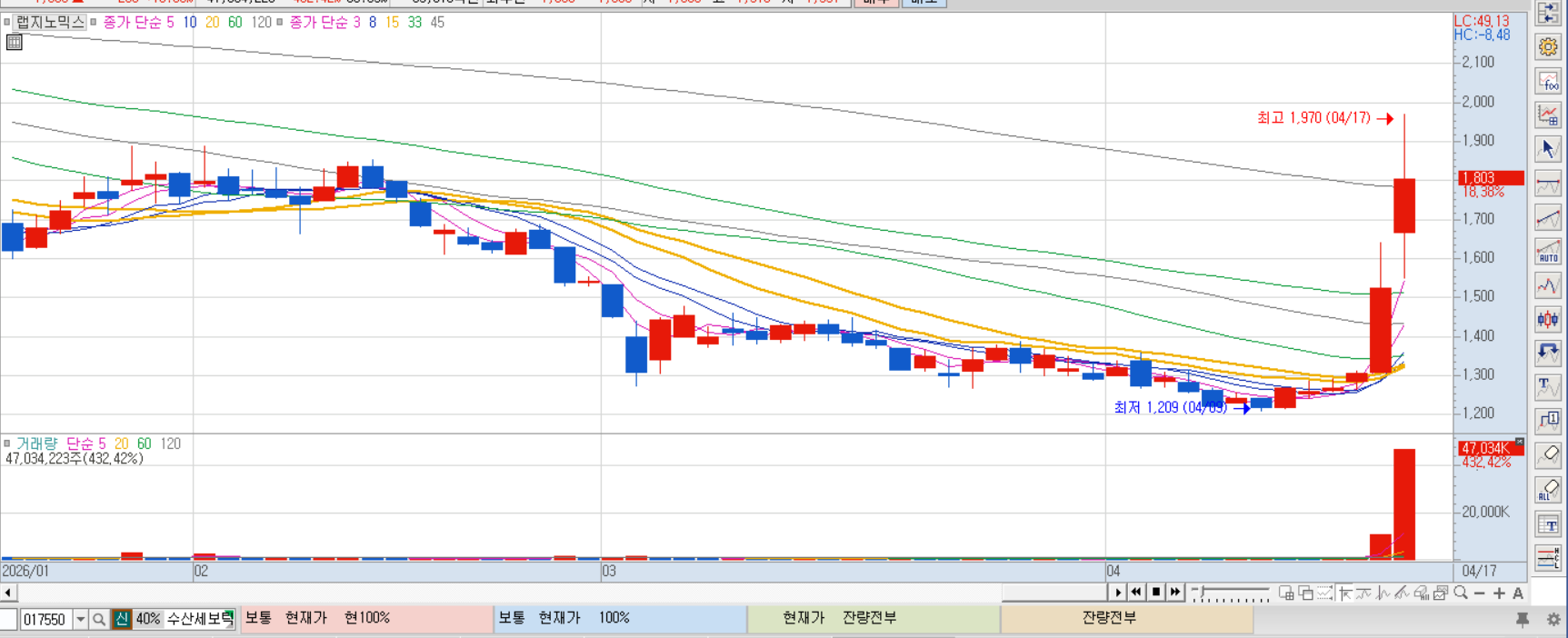This screenshot has height=638, width=1568.
Task: Play the chart replay forward
Action: pos(1118,593)
